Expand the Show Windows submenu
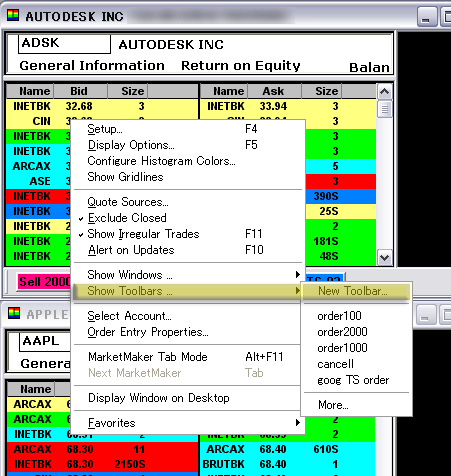This screenshot has width=451, height=476. pos(188,275)
